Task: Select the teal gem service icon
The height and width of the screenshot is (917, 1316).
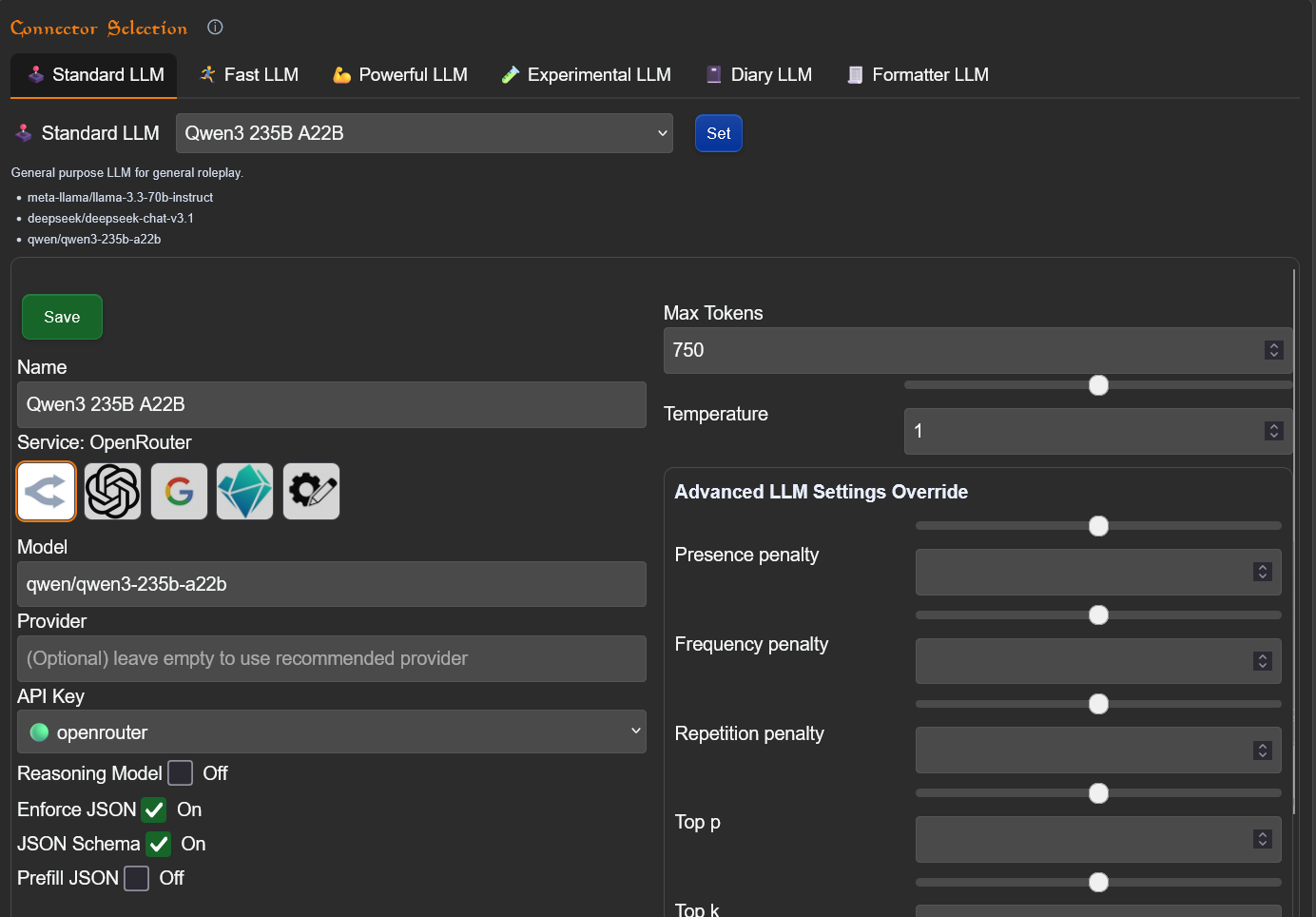Action: point(244,492)
